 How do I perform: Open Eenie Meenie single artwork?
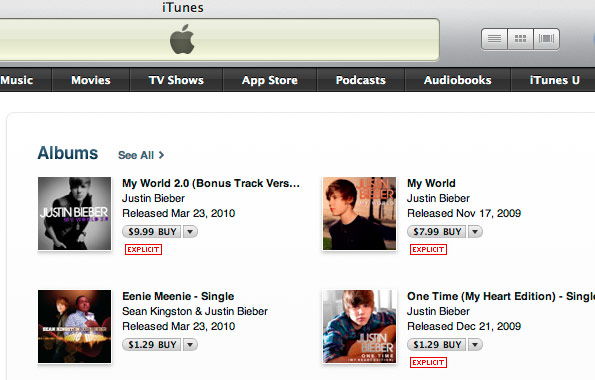click(x=75, y=326)
